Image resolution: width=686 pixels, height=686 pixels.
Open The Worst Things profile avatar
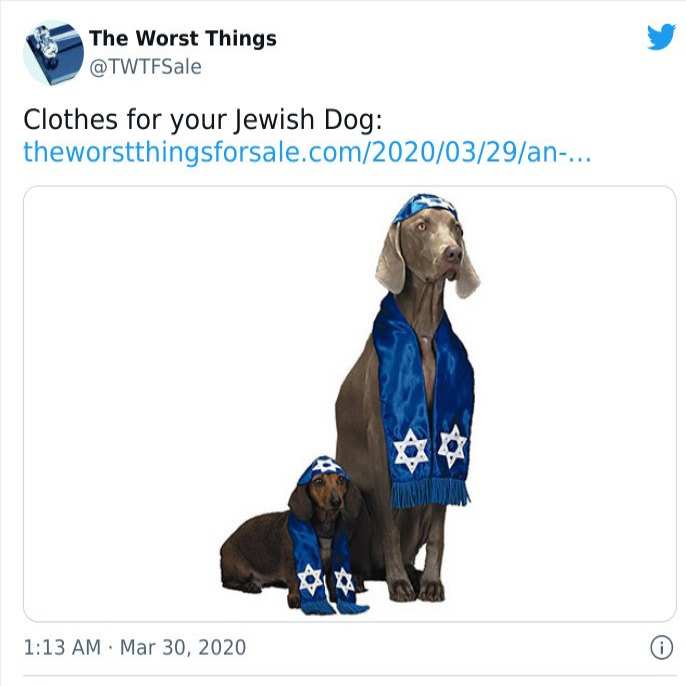coord(53,53)
